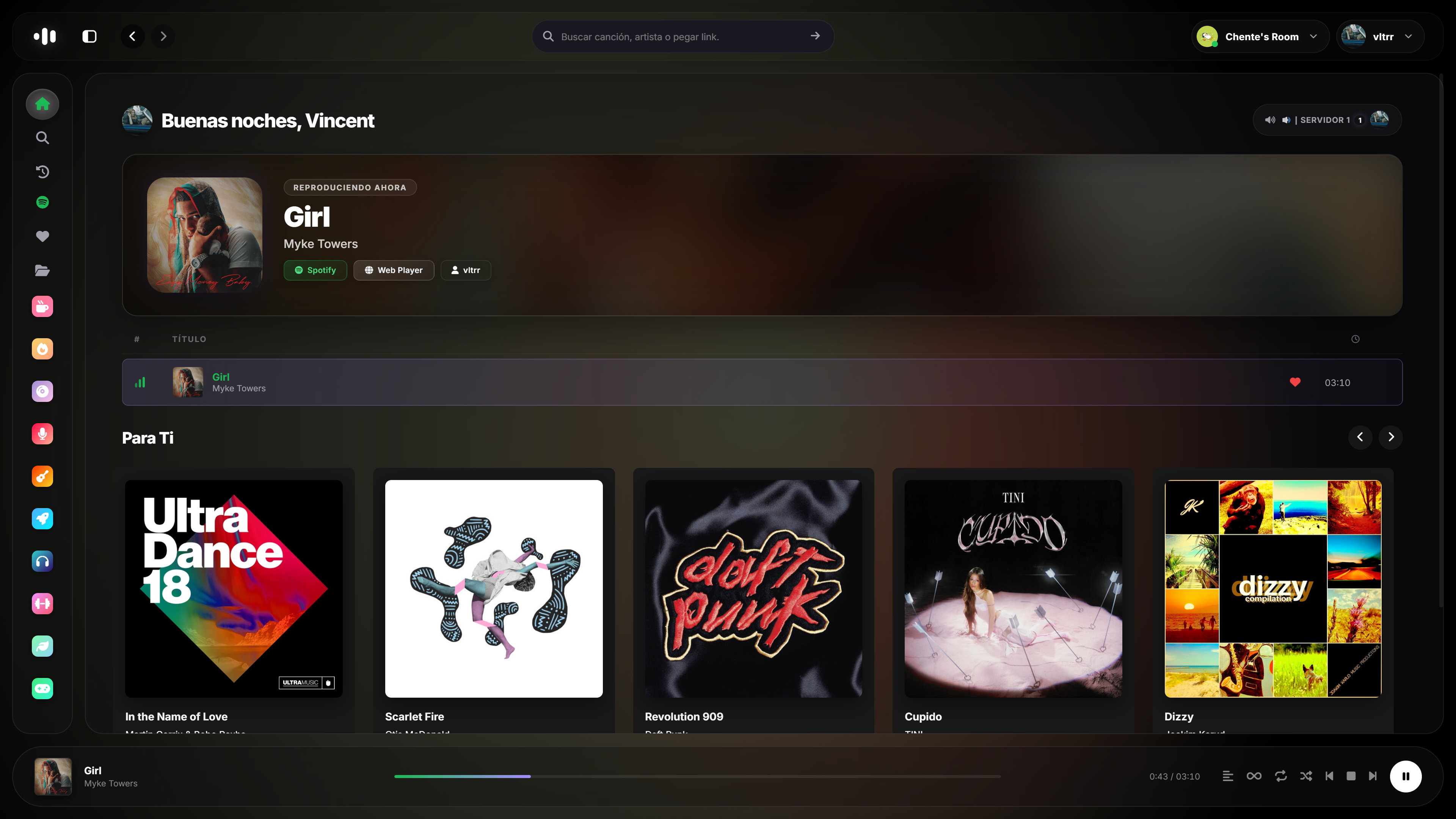This screenshot has height=819, width=1456.
Task: Unlike the Girl track heart
Action: point(1295,382)
